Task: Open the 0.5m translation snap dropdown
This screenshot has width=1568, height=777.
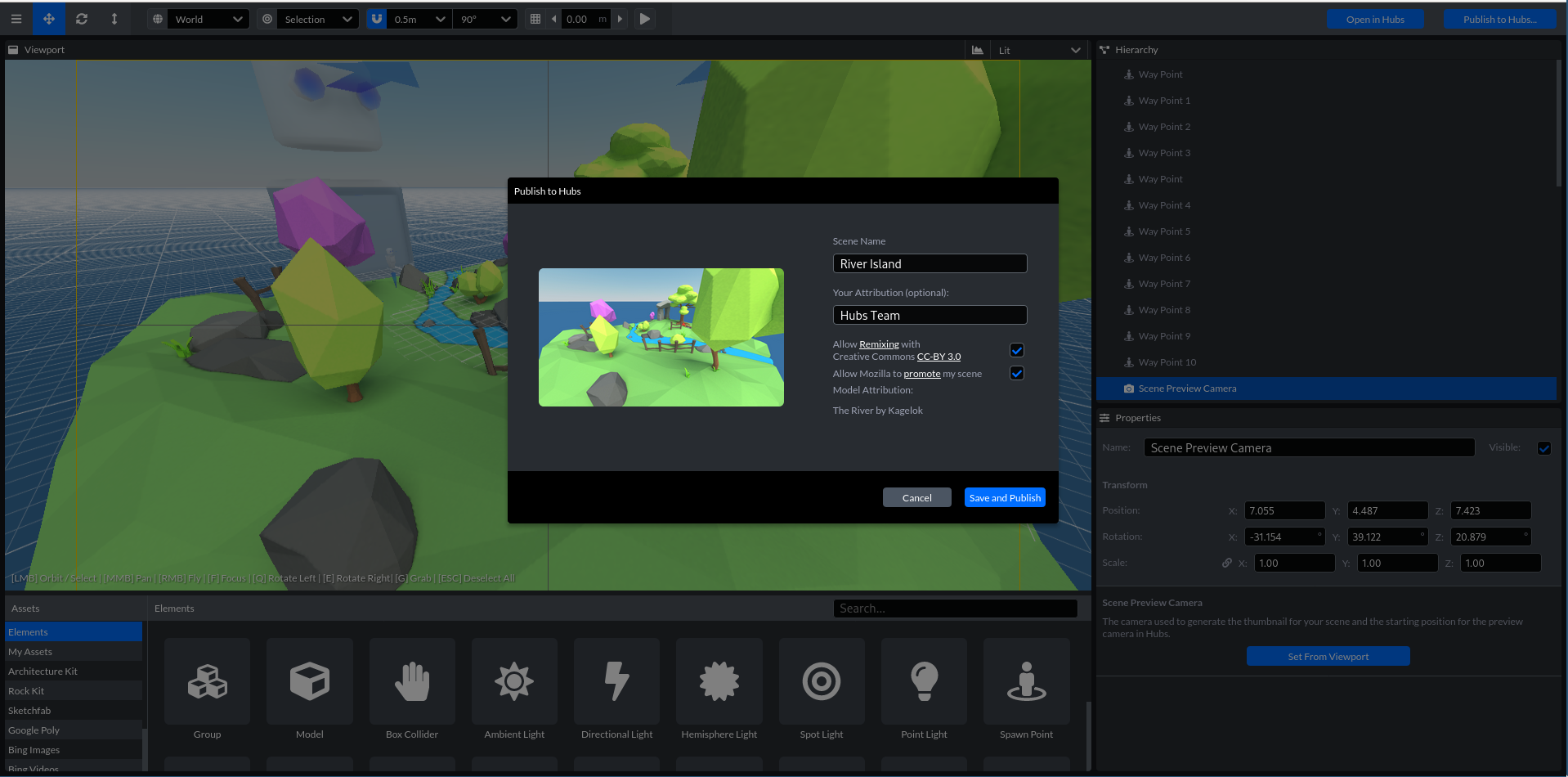Action: coord(420,19)
